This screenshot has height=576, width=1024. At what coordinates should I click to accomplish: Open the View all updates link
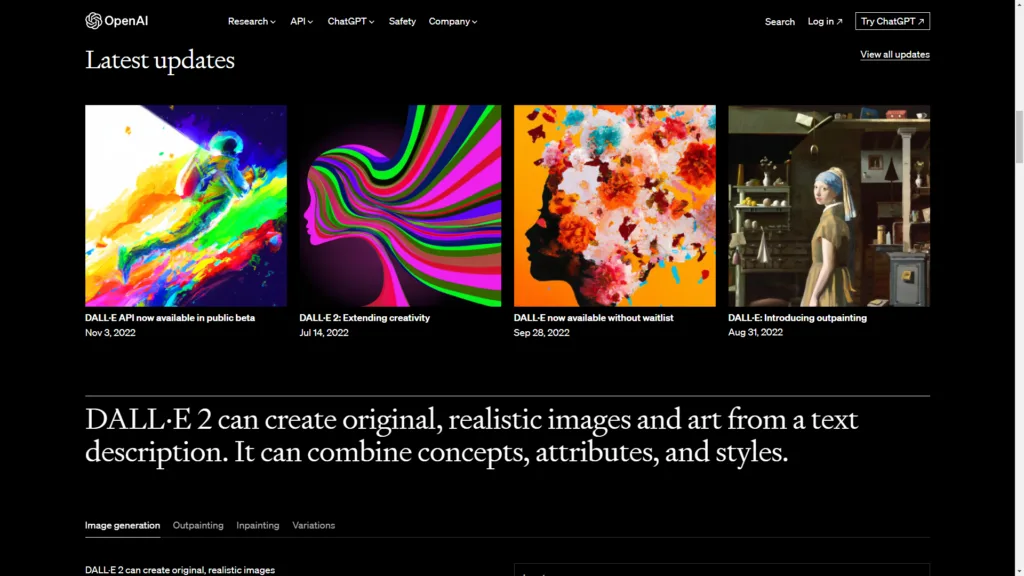[x=895, y=55]
